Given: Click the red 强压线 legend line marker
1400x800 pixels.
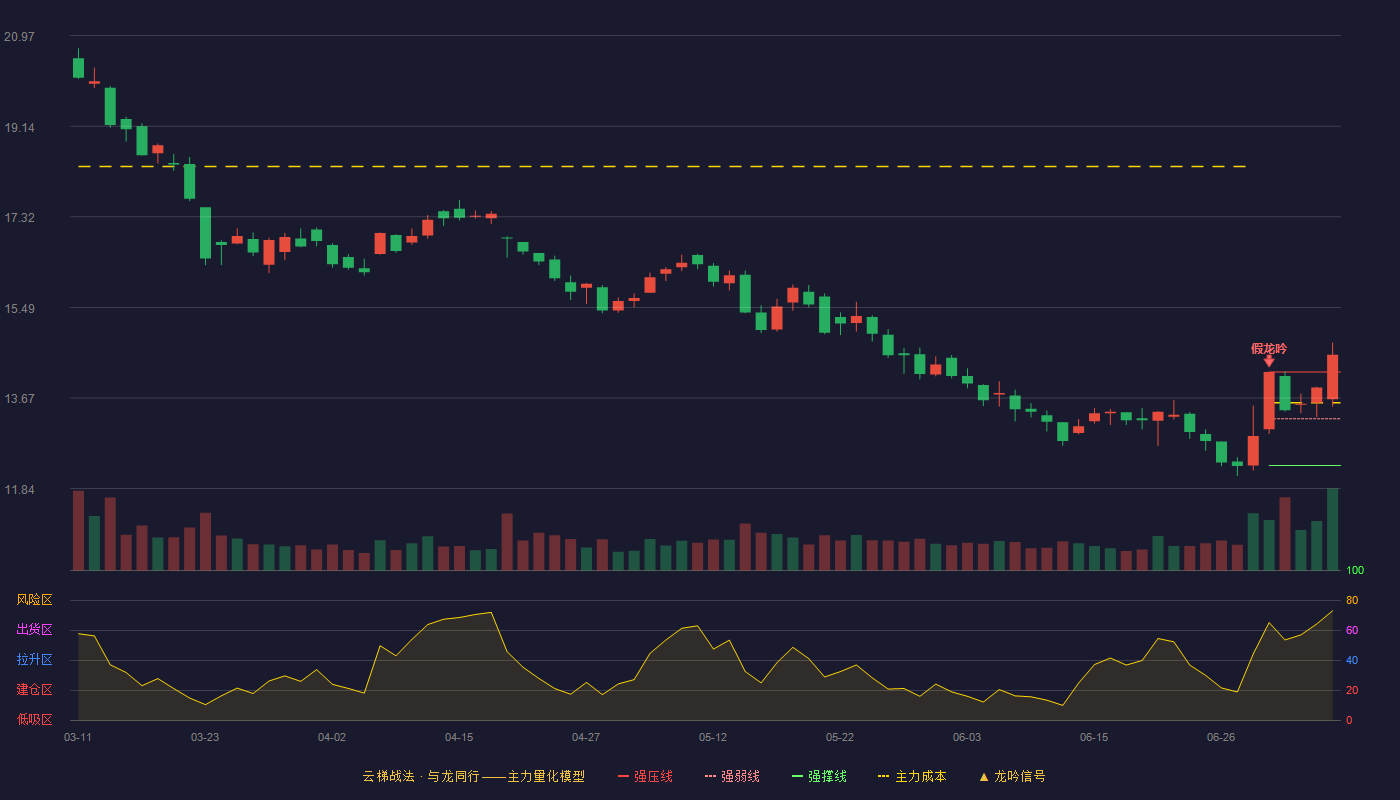Looking at the screenshot, I should pyautogui.click(x=623, y=777).
